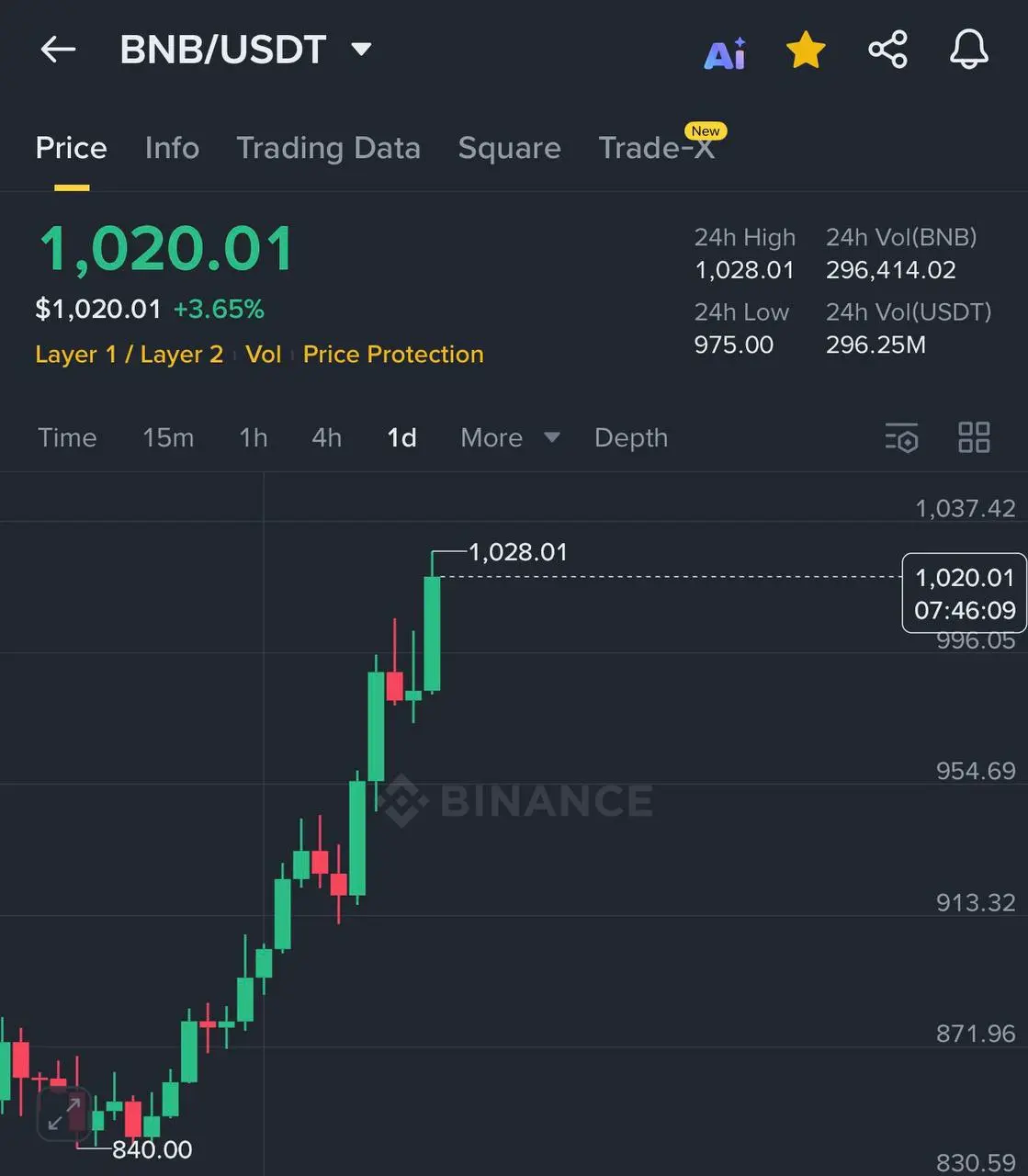Viewport: 1028px width, 1176px height.
Task: Open the Trade-X tab
Action: pos(657,148)
